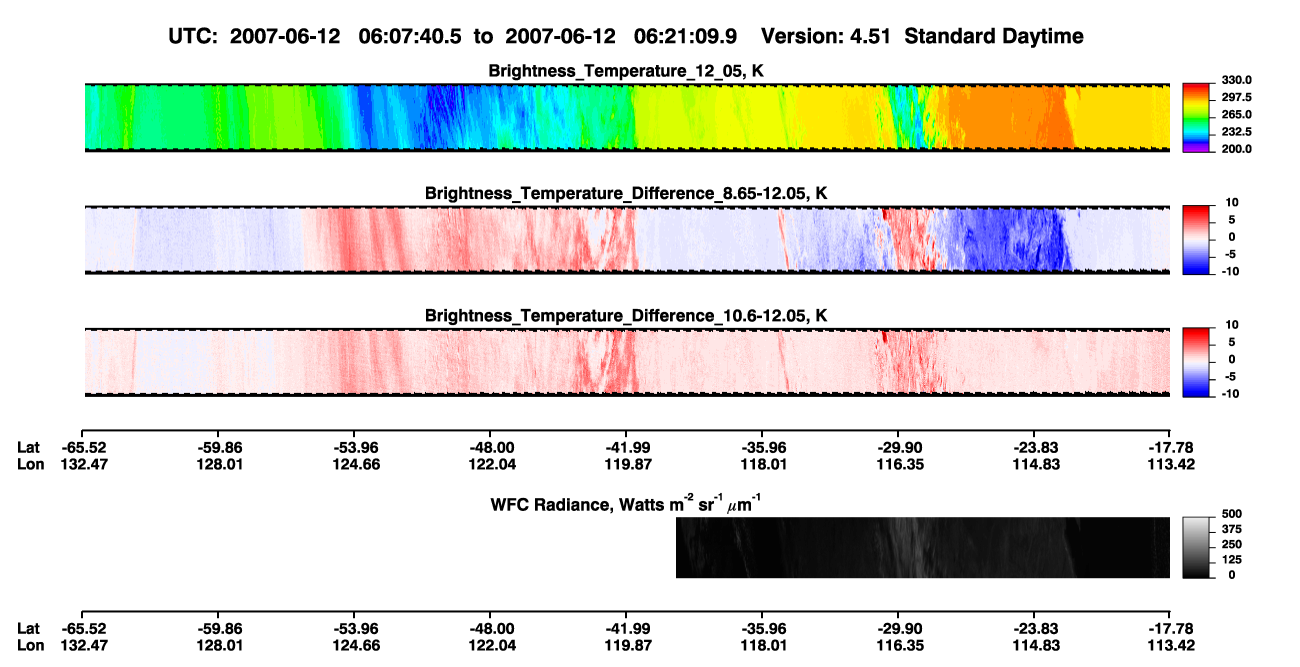Click the 200.0 colorbar minimum label
Screen dimensions: 1300x667
pyautogui.click(x=1235, y=148)
